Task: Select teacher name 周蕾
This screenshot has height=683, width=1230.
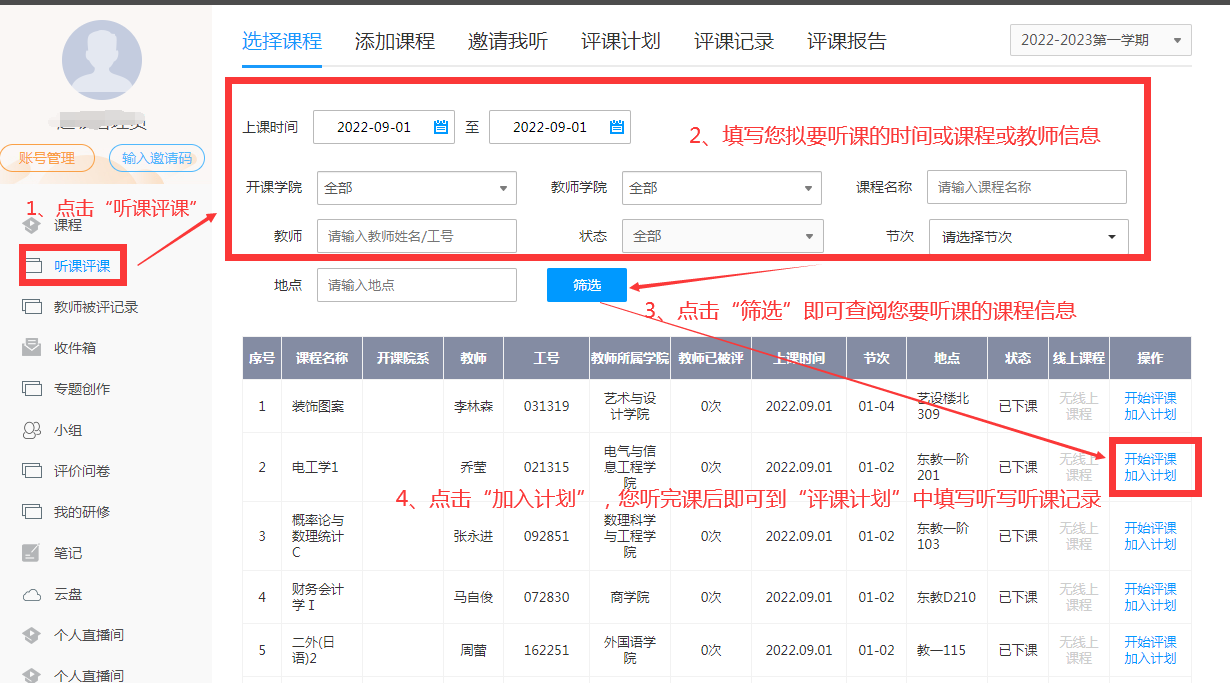Action: [x=473, y=650]
